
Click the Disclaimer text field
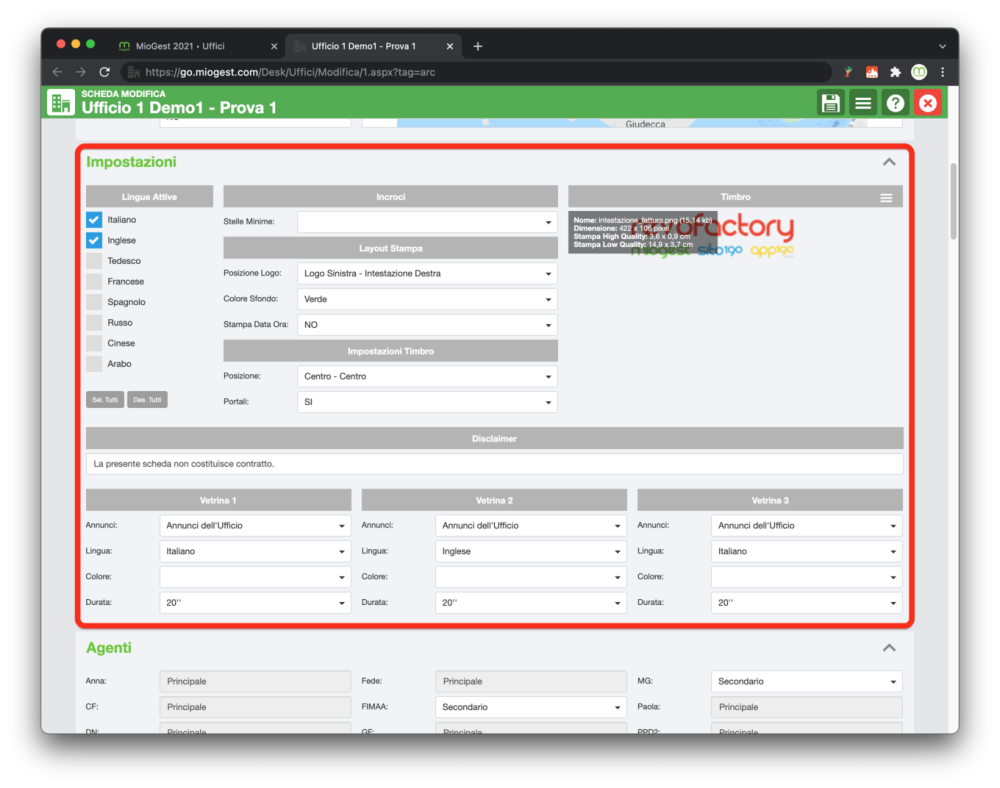click(x=494, y=464)
